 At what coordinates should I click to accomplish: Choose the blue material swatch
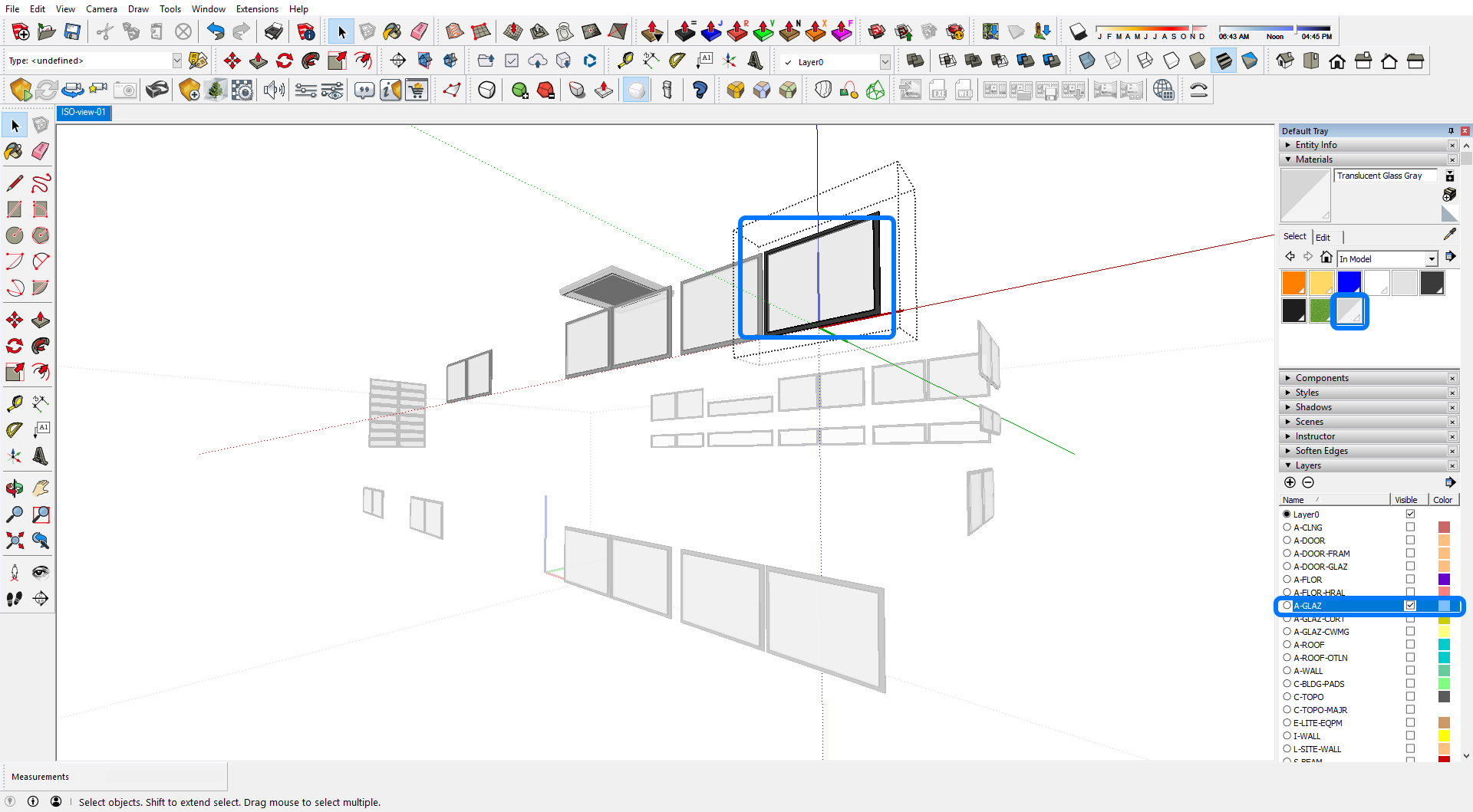click(1349, 282)
